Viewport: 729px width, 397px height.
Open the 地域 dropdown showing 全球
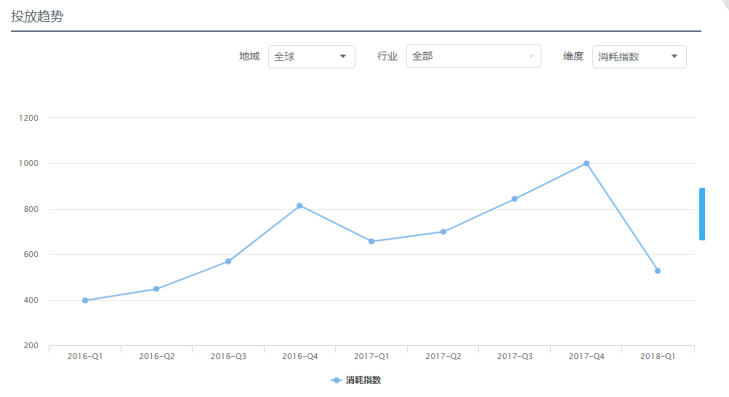pos(311,57)
